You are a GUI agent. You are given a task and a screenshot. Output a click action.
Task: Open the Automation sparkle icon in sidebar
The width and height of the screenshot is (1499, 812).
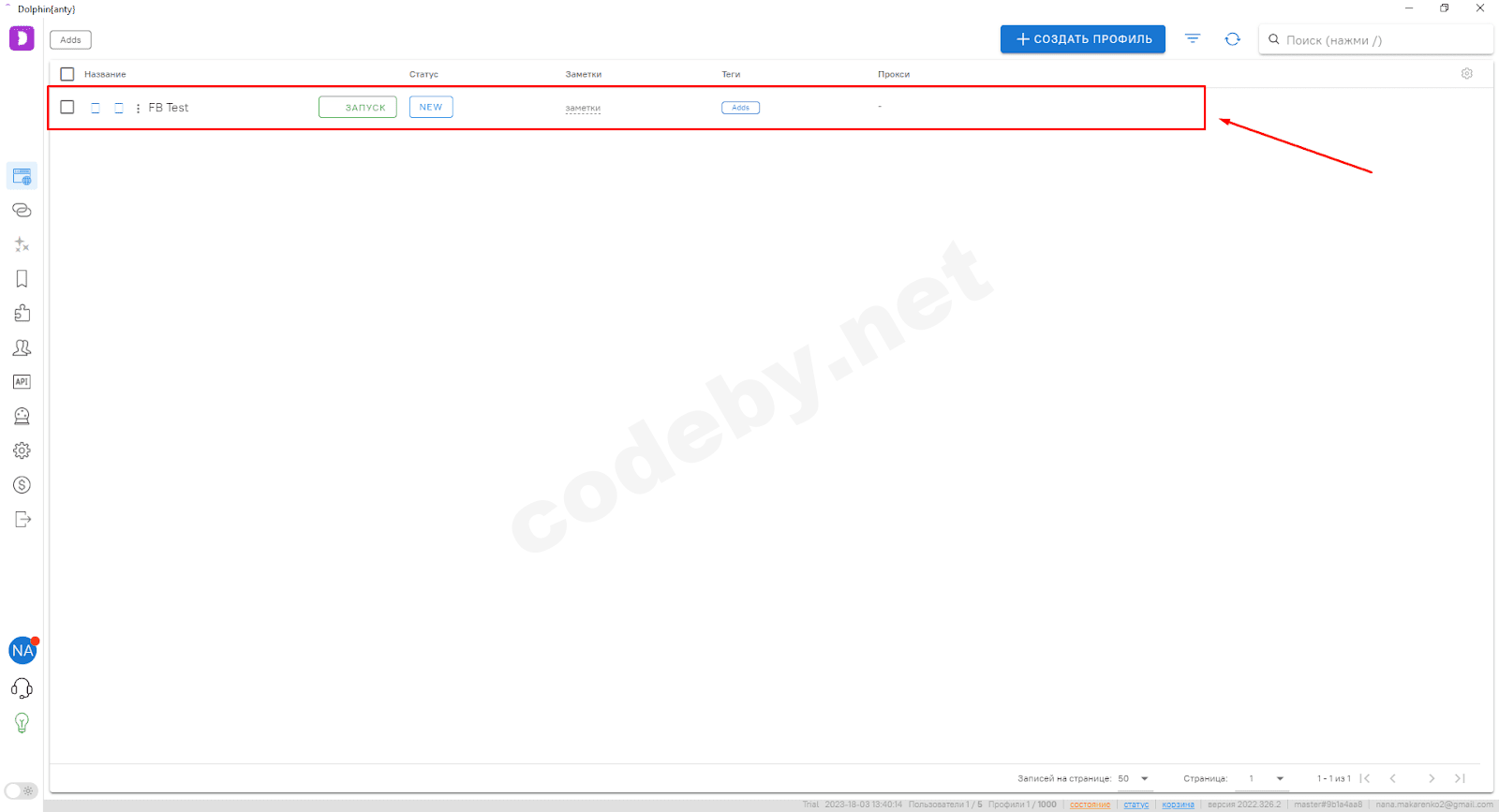click(22, 244)
